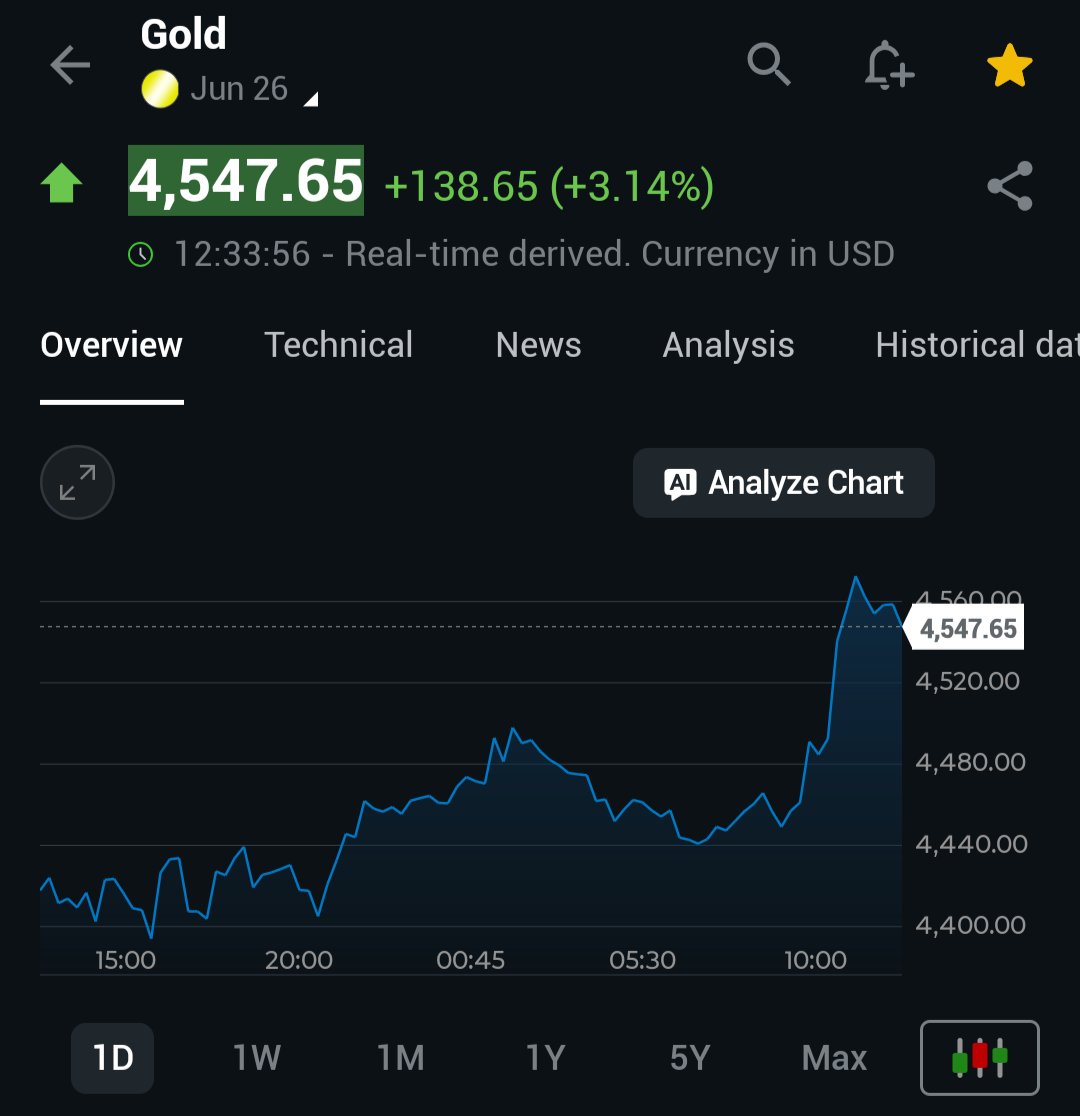Click the Analyze Chart button
Image resolution: width=1080 pixels, height=1116 pixels.
point(783,483)
